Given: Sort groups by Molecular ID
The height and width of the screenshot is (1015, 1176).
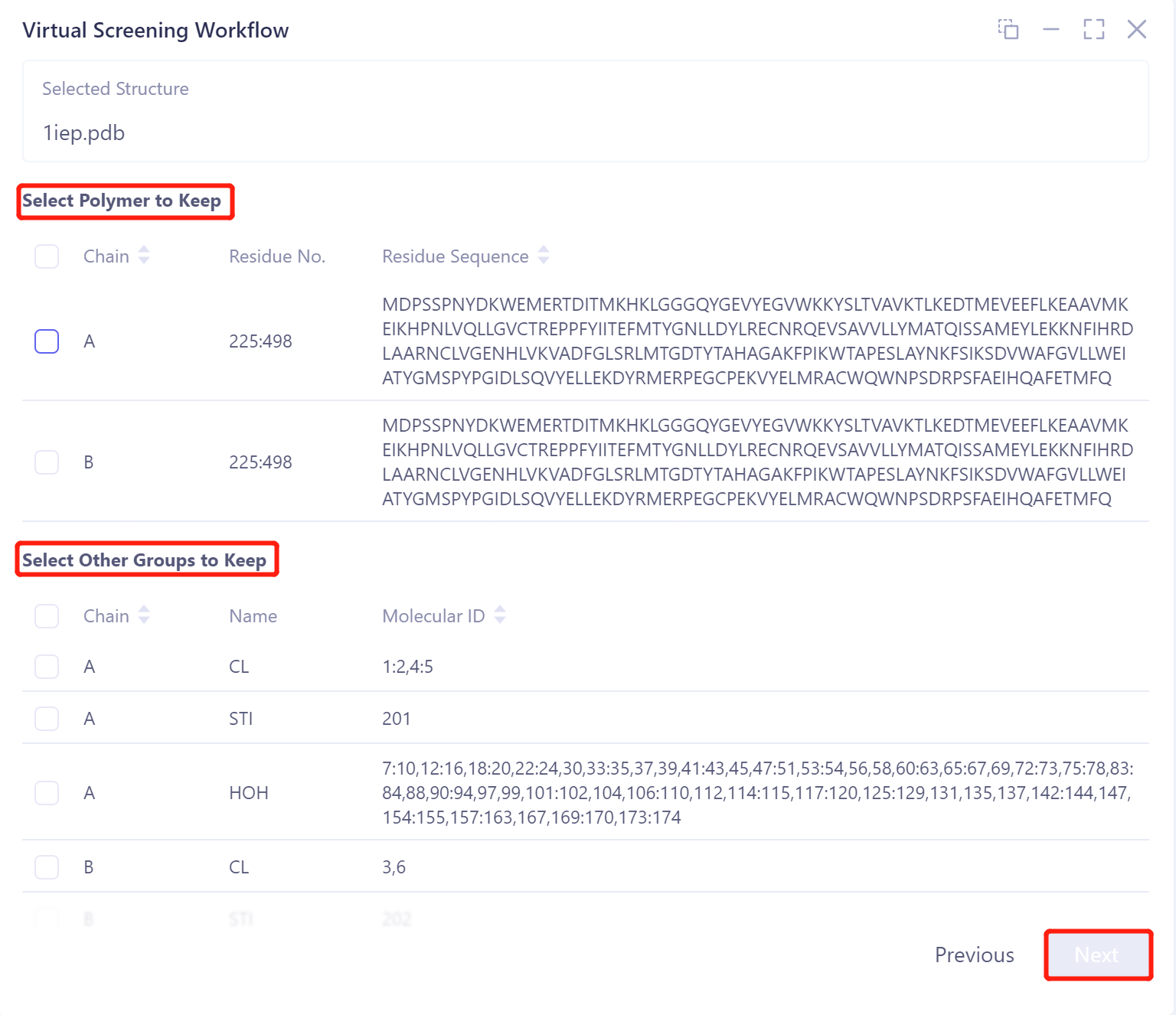Looking at the screenshot, I should coord(500,615).
